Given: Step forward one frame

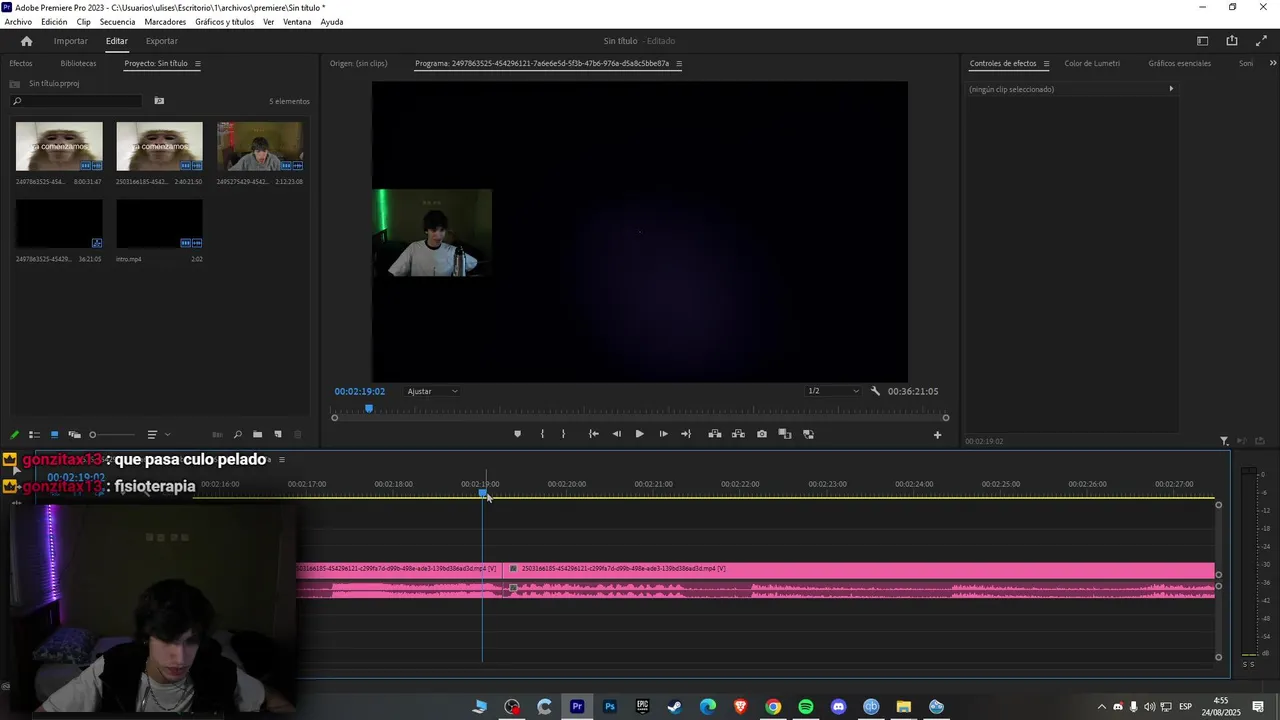Looking at the screenshot, I should [663, 434].
